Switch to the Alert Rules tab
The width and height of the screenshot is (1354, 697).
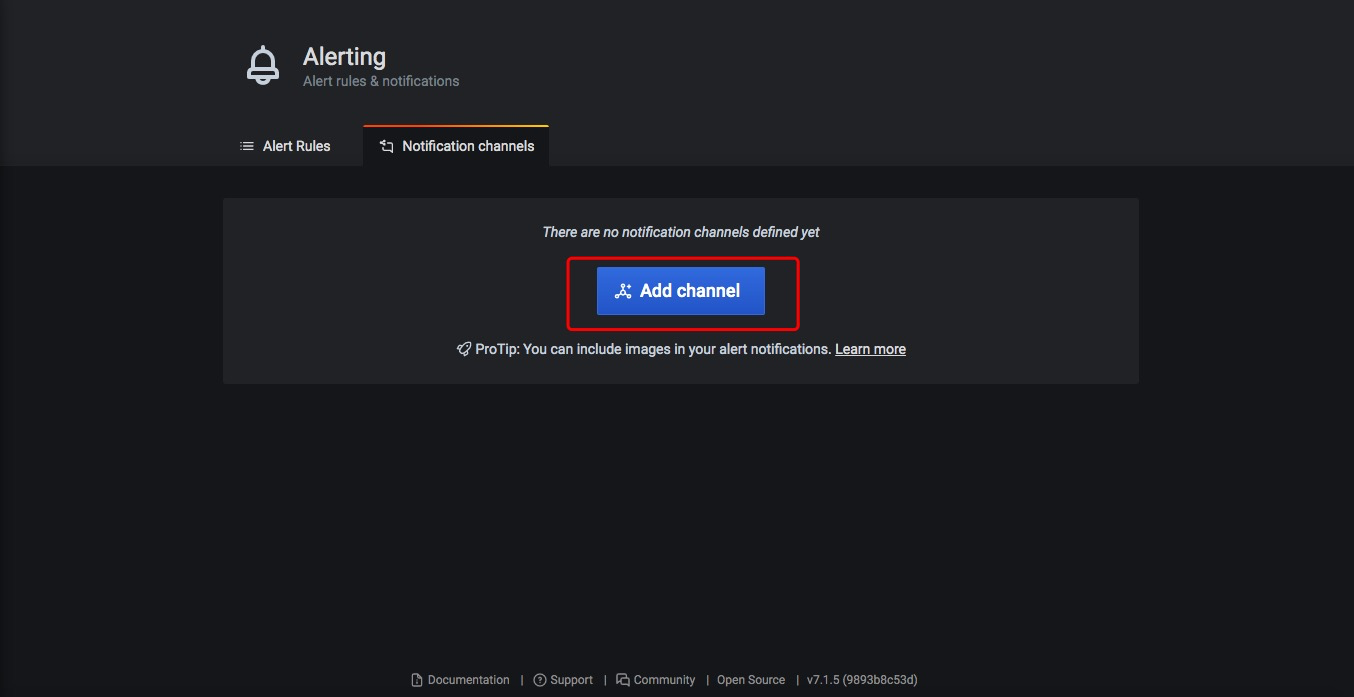(x=285, y=146)
